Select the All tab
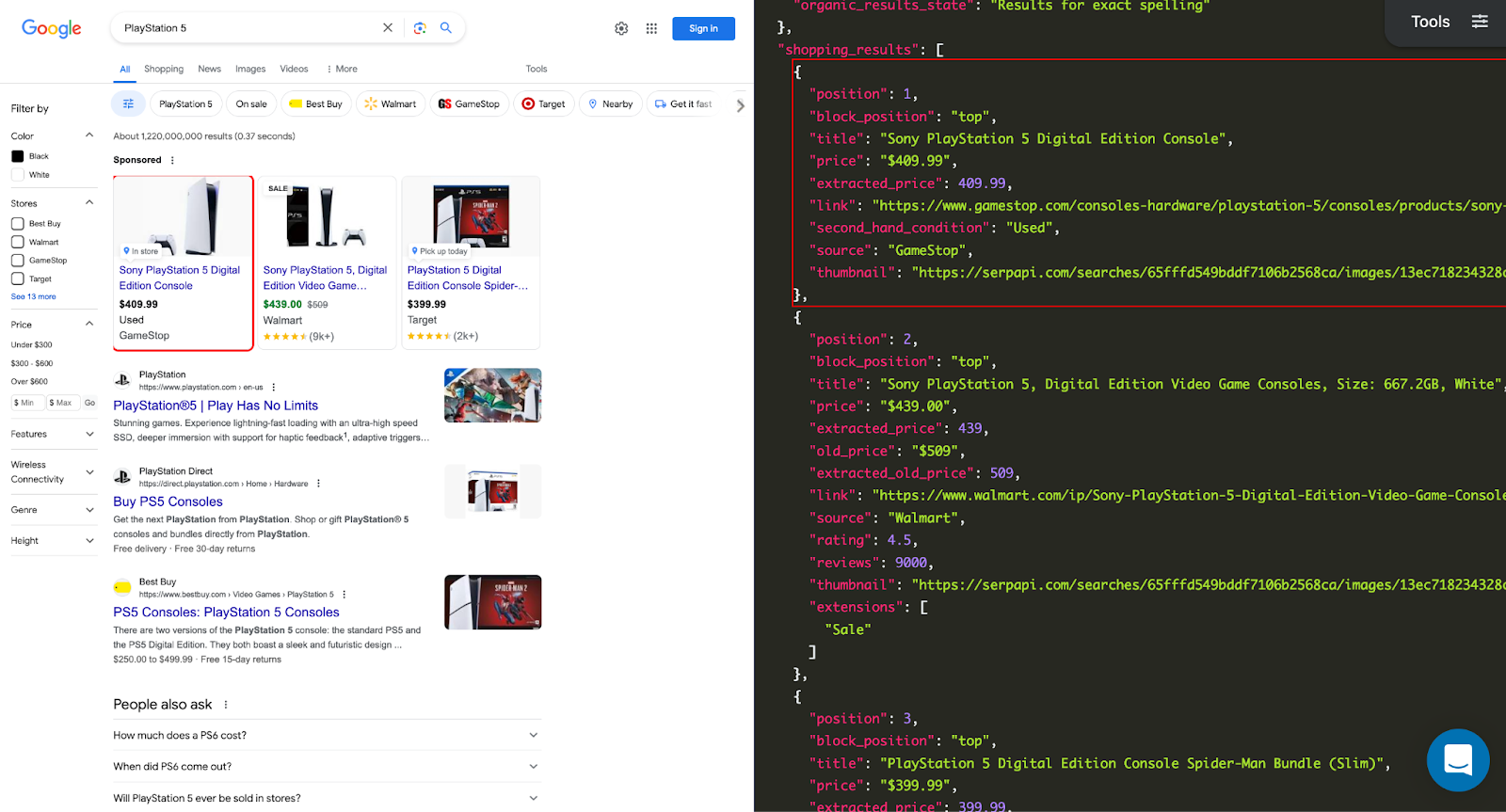The height and width of the screenshot is (812, 1506). coord(124,69)
